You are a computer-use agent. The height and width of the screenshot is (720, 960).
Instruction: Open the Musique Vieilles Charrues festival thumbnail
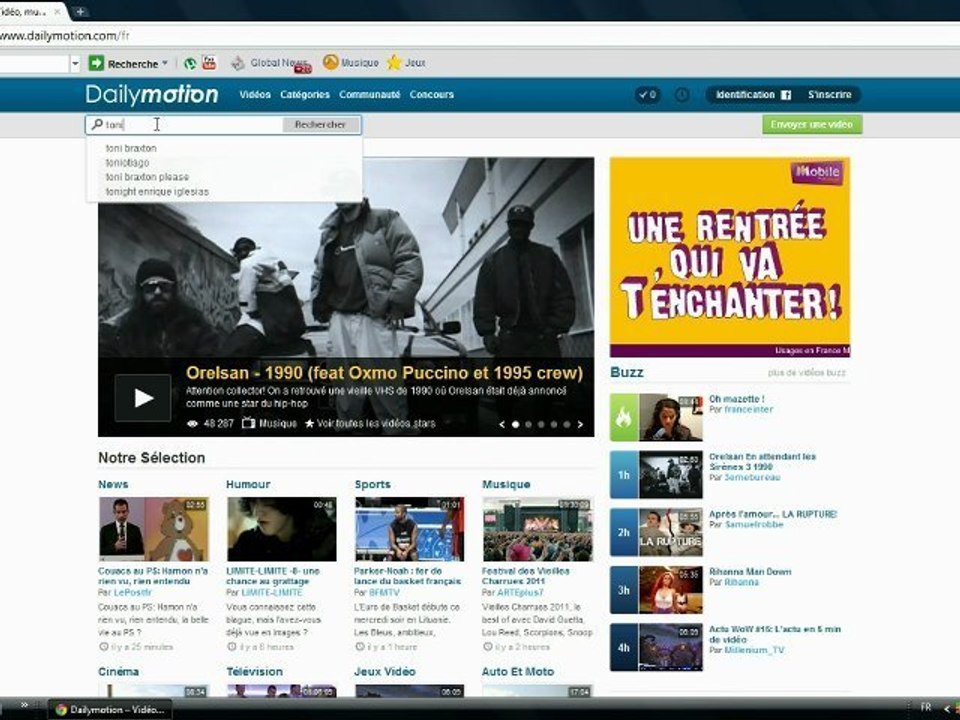point(538,529)
